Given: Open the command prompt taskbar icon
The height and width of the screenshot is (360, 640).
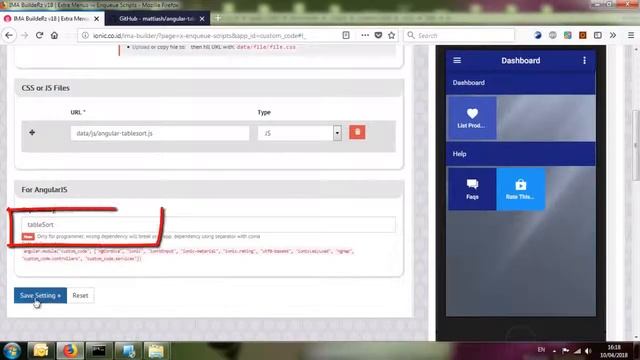Looking at the screenshot, I should click(x=98, y=351).
